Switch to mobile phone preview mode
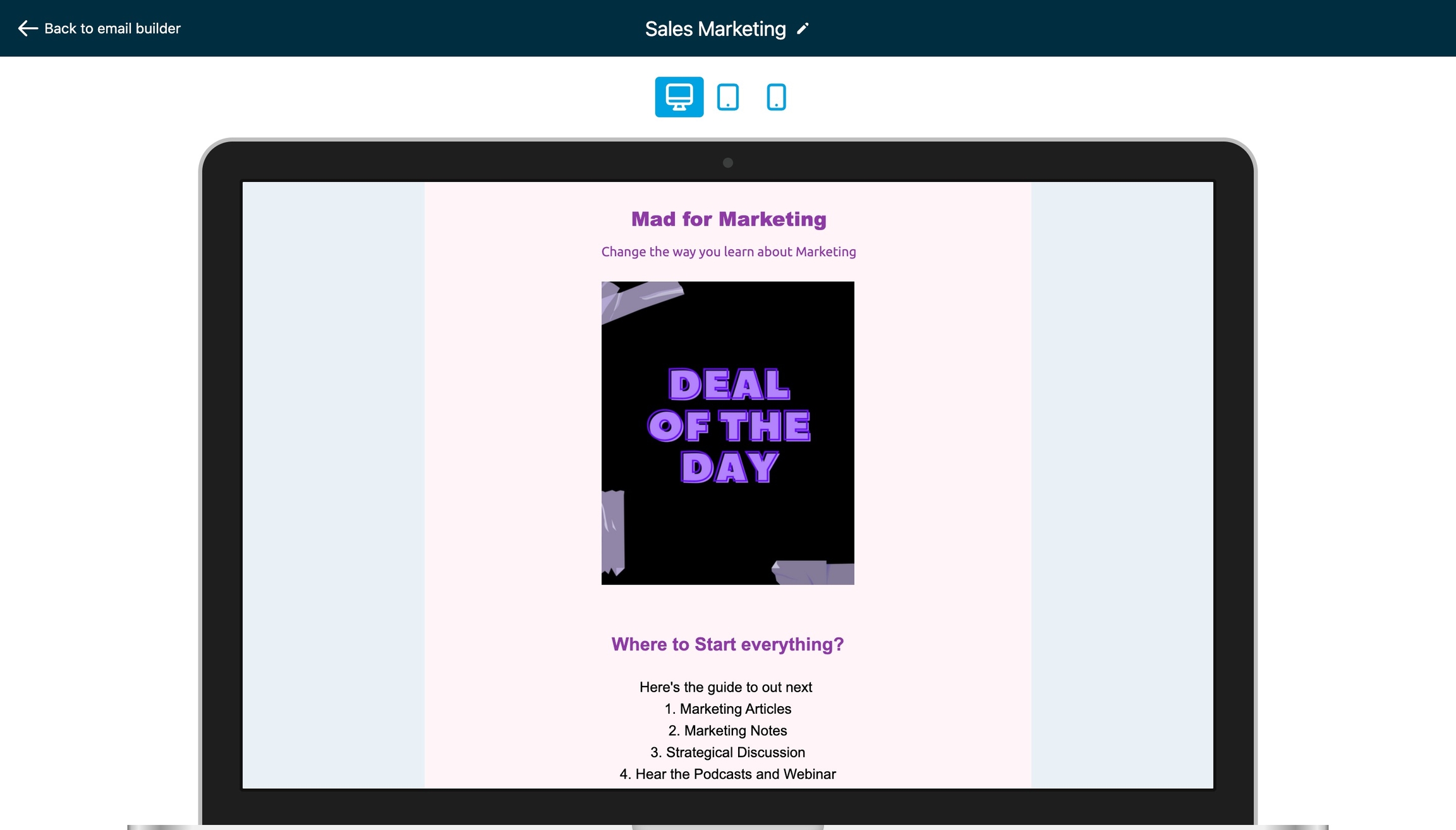 776,97
